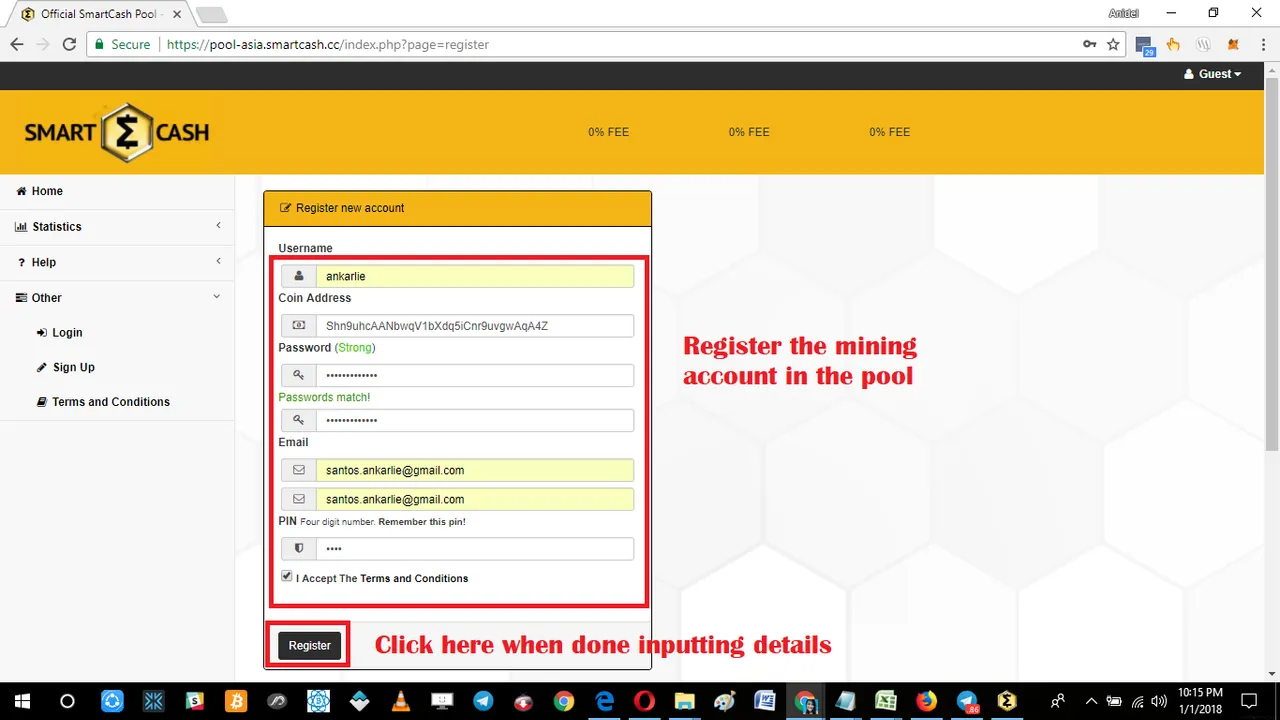Open the Windows notification center
The width and height of the screenshot is (1280, 720).
[x=1248, y=701]
